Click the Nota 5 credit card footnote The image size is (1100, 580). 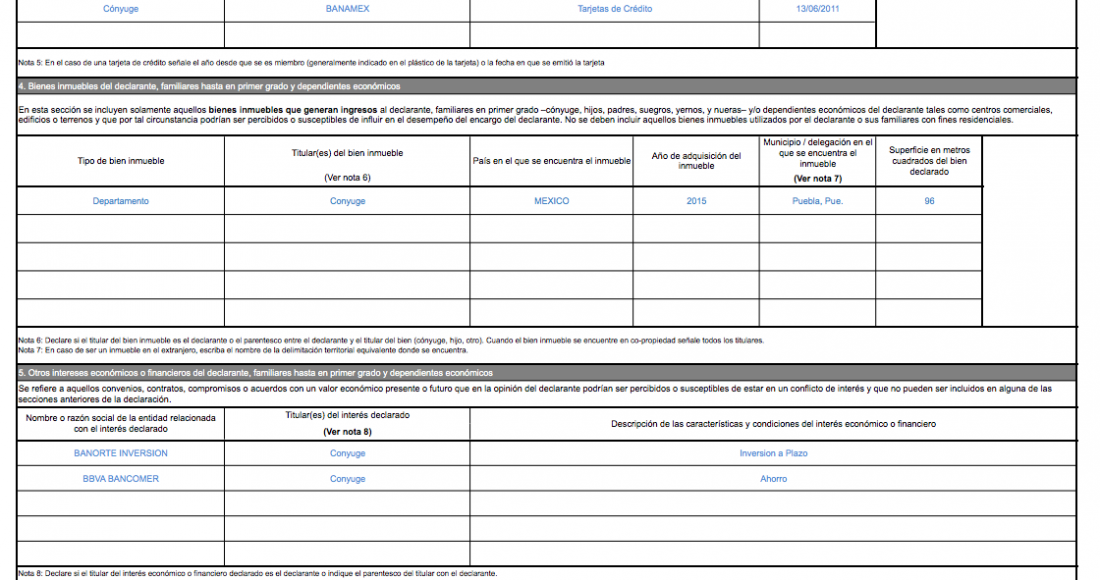pos(310,63)
